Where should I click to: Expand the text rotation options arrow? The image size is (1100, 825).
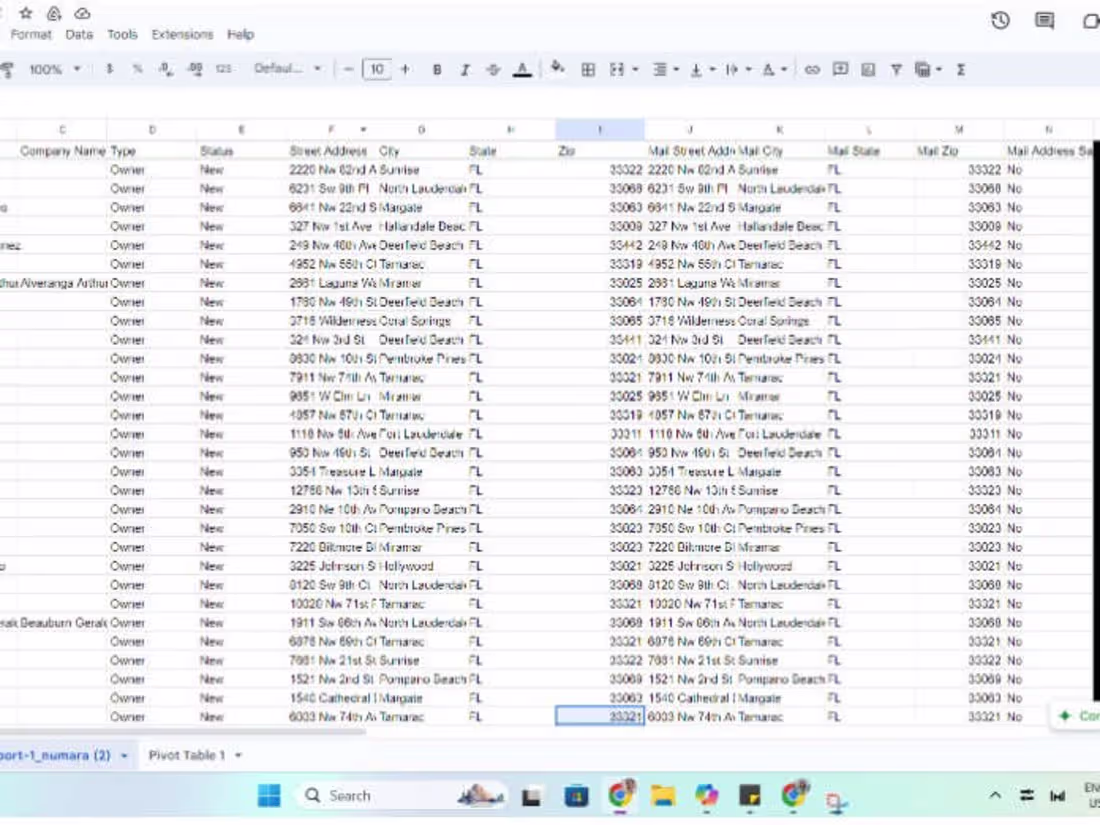click(784, 69)
